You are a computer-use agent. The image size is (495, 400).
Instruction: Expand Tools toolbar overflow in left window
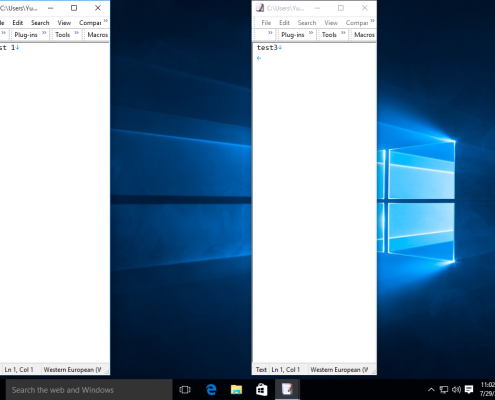[x=76, y=33]
